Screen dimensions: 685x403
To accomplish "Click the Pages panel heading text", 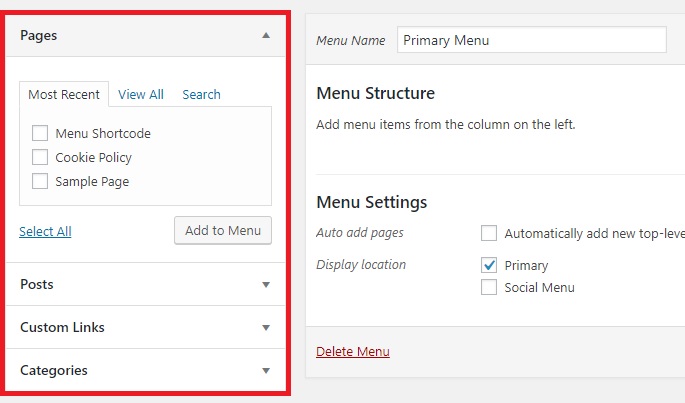I will 38,35.
